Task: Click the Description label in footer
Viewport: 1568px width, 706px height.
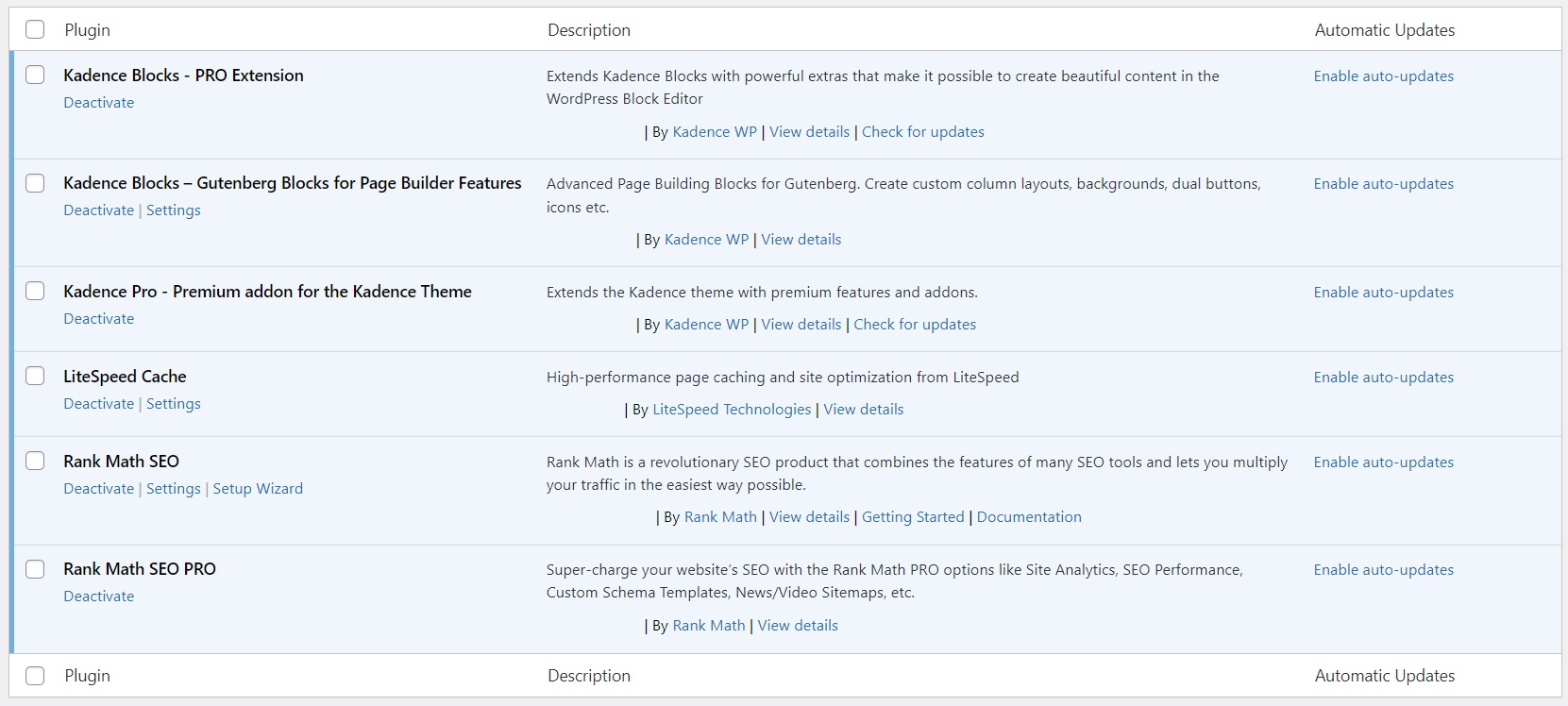Action: (x=589, y=676)
